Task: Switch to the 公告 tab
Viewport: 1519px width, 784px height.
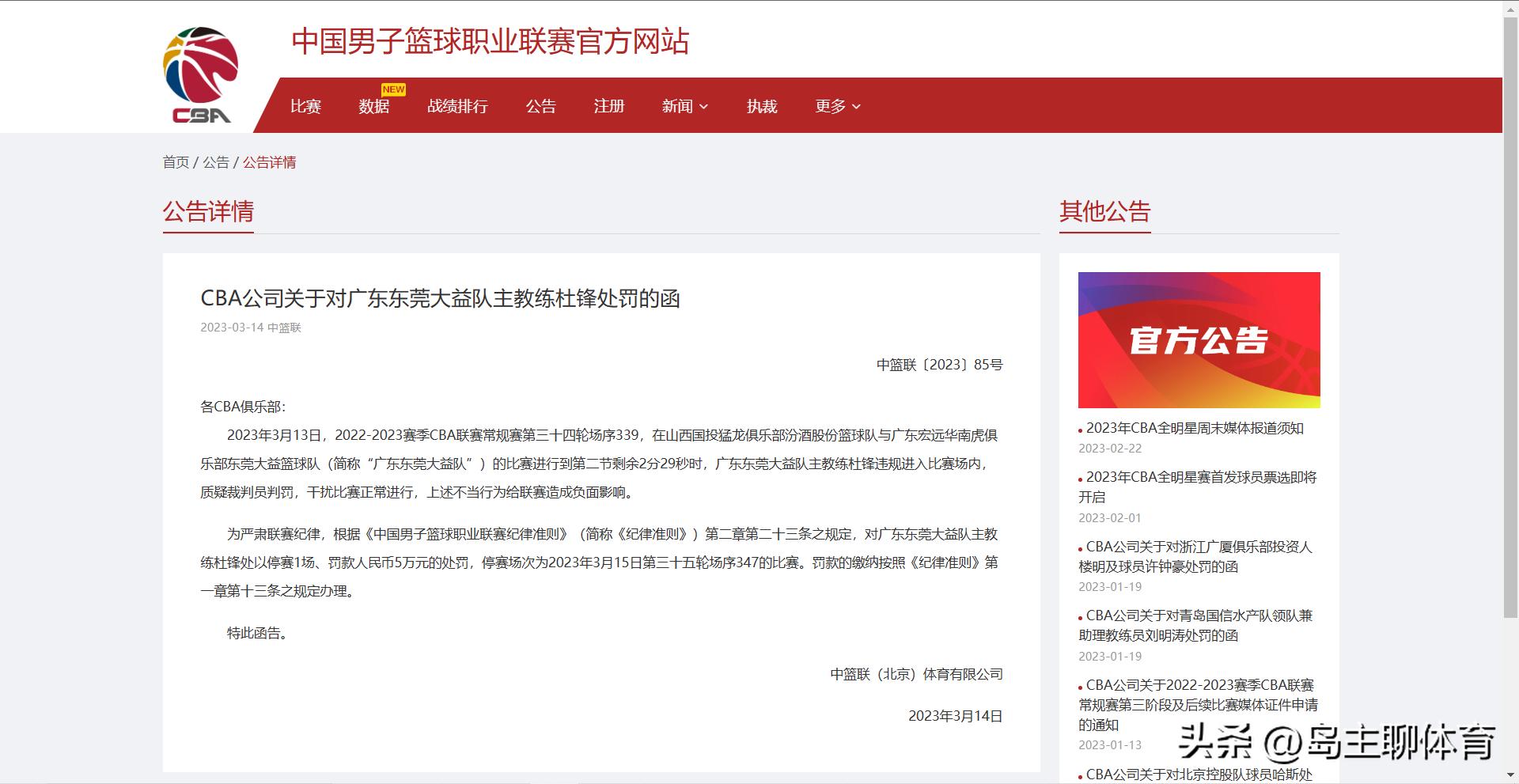Action: (541, 105)
